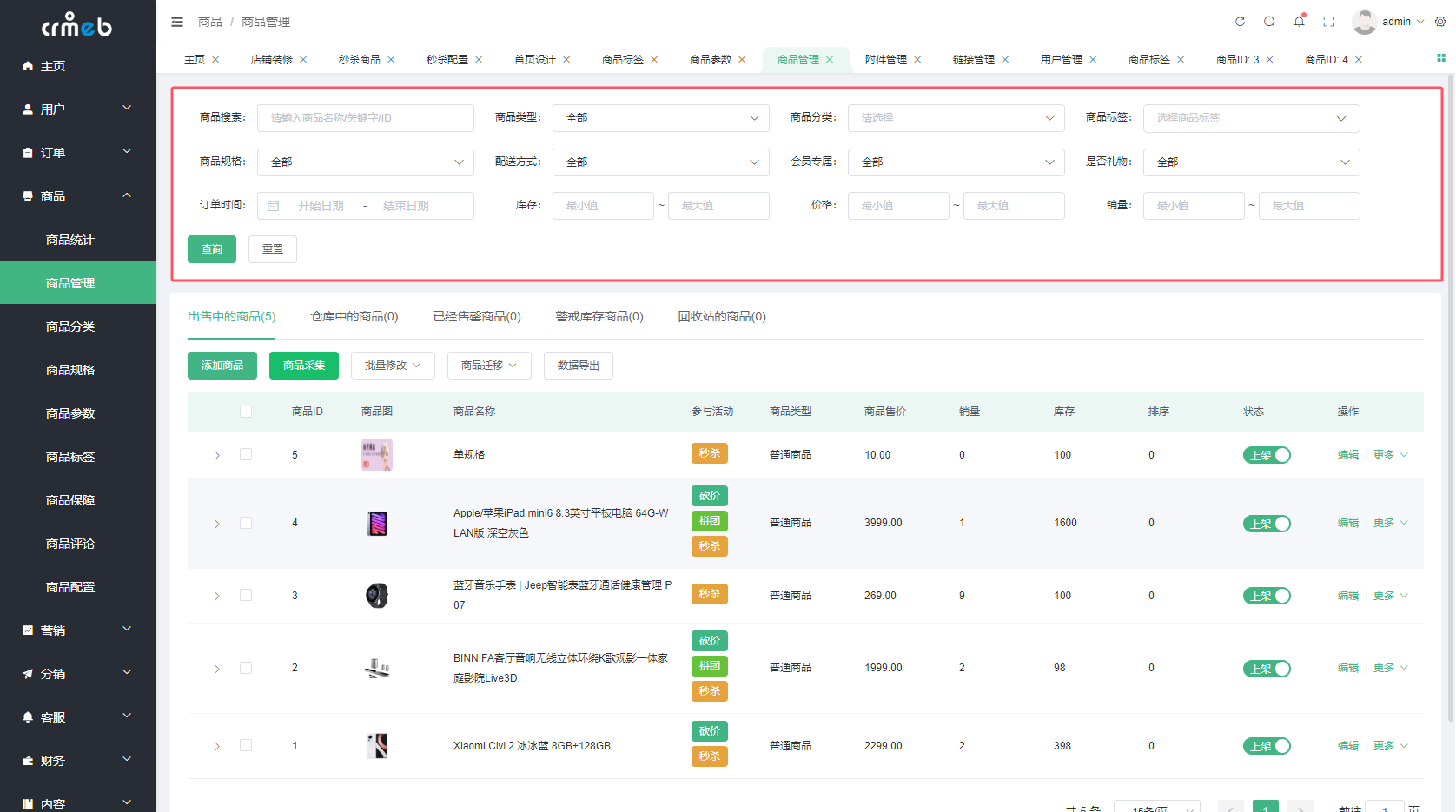Switch to 警戒库存商品(0) tab
Viewport: 1456px width, 812px height.
[599, 316]
